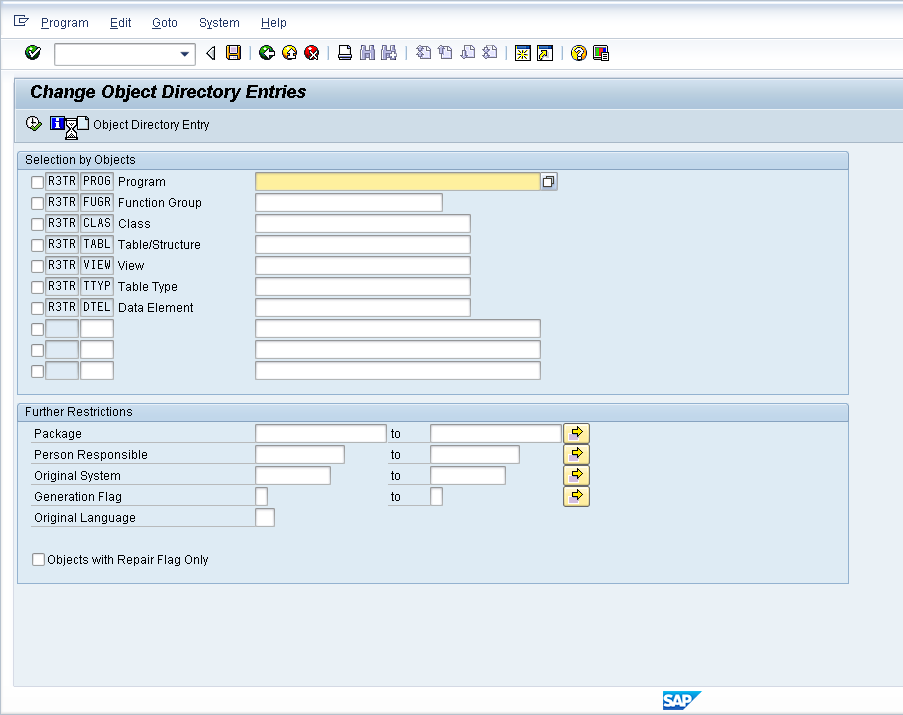Viewport: 903px width, 715px height.
Task: Click the green Enter checkmark icon
Action: pos(33,53)
